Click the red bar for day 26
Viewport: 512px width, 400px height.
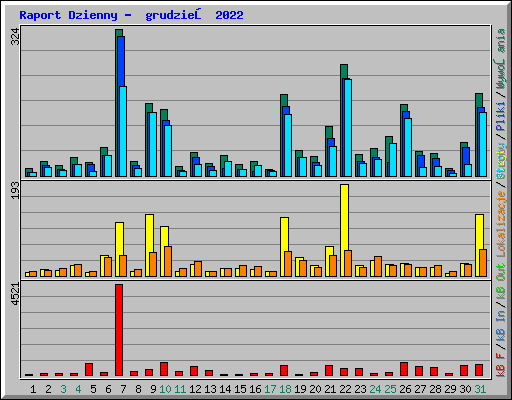pos(404,369)
